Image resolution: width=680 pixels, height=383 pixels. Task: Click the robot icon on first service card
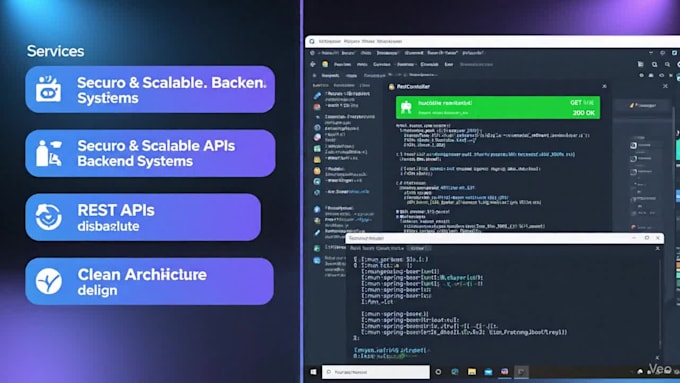(48, 89)
